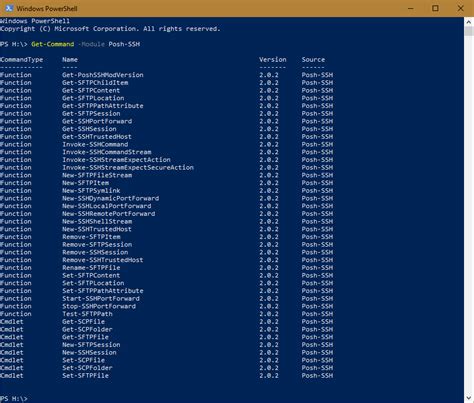Select Get-SFTPSession function name
The width and height of the screenshot is (474, 403).
pyautogui.click(x=91, y=113)
